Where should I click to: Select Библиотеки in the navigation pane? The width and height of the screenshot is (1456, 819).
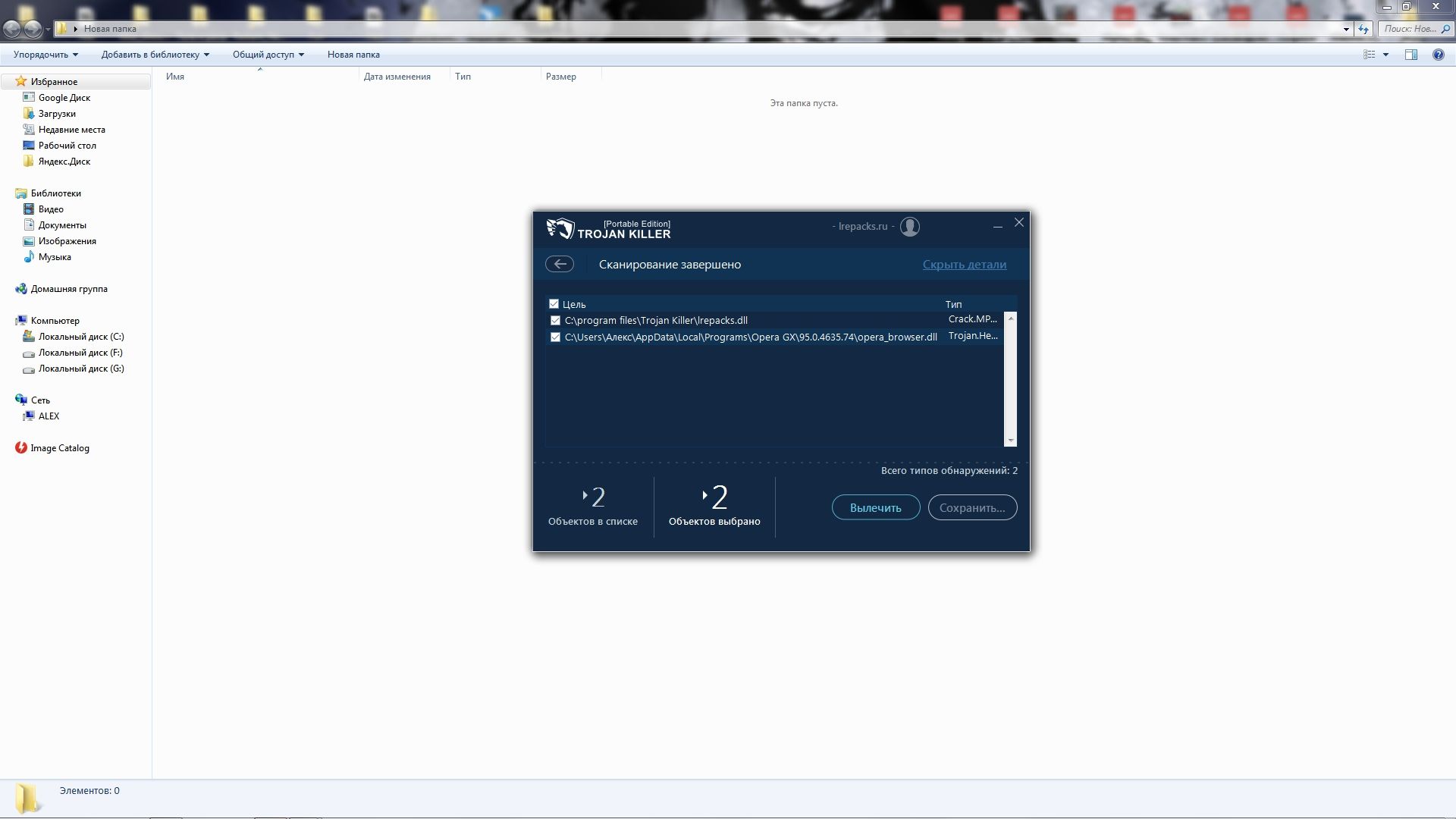[x=55, y=193]
